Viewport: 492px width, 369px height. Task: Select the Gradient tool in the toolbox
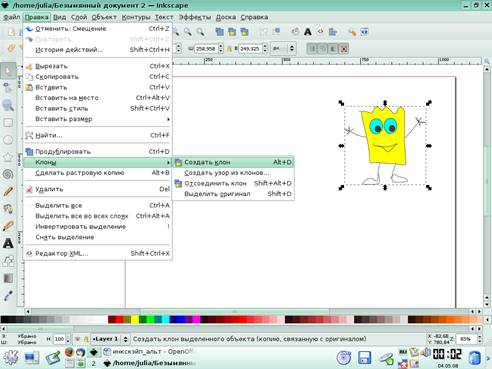pos(8,278)
